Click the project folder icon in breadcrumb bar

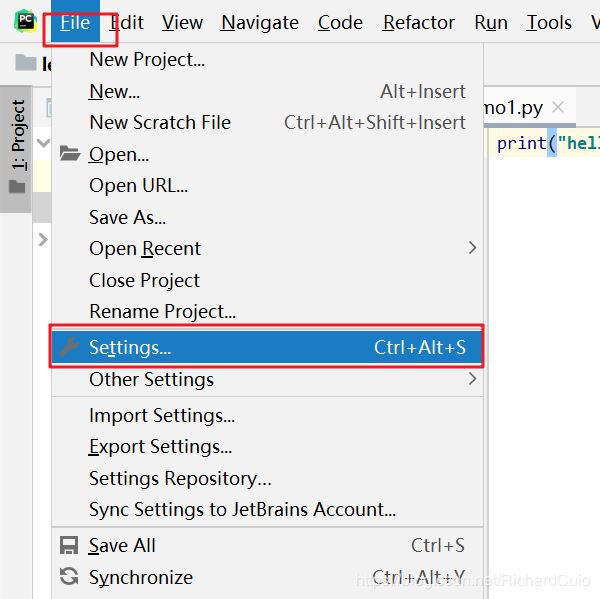[25, 64]
